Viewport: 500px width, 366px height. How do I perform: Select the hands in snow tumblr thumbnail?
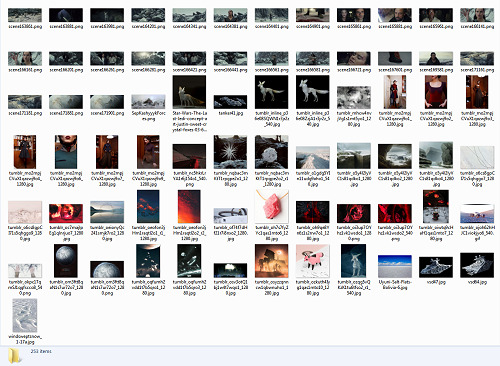[25, 271]
